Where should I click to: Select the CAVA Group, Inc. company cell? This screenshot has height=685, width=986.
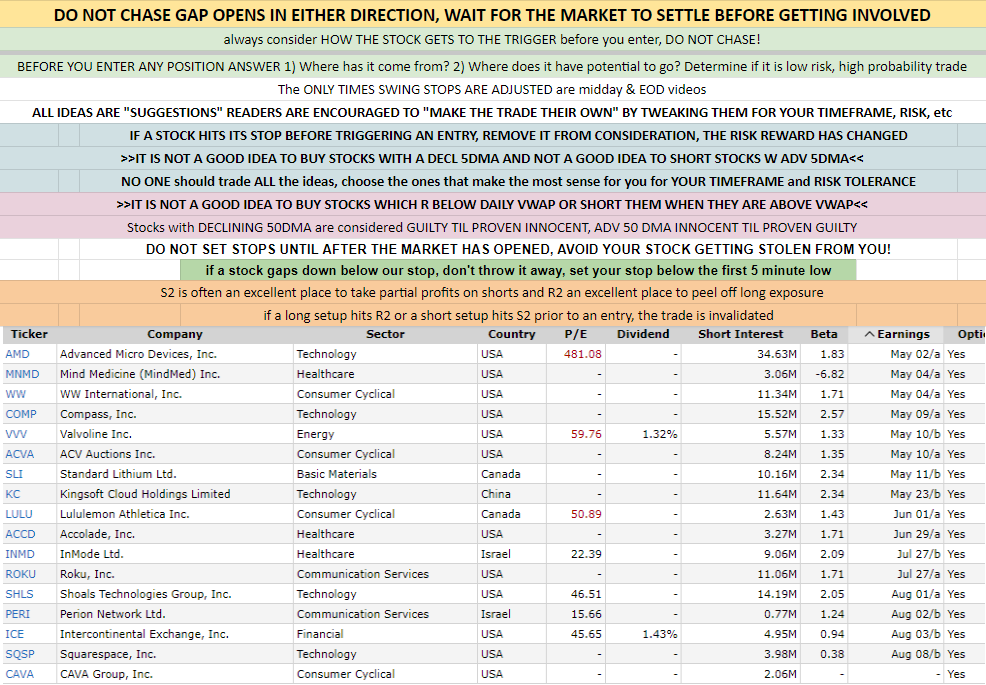coord(175,674)
